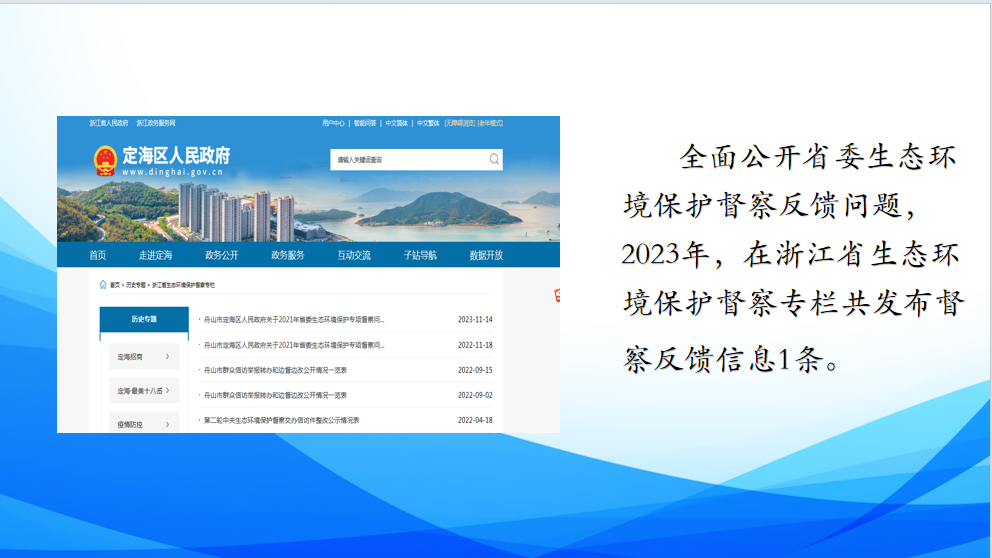Enable 老年模式 at top right

491,123
